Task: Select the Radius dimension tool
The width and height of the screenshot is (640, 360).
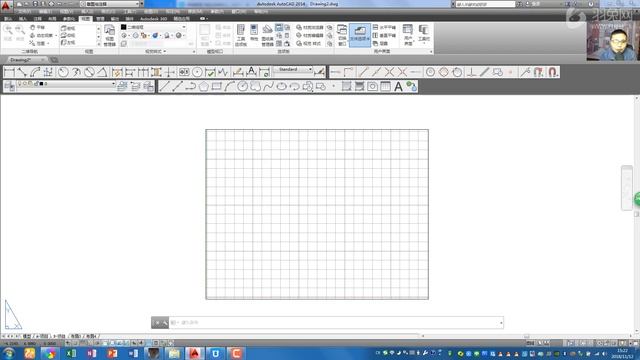Action: point(63,73)
